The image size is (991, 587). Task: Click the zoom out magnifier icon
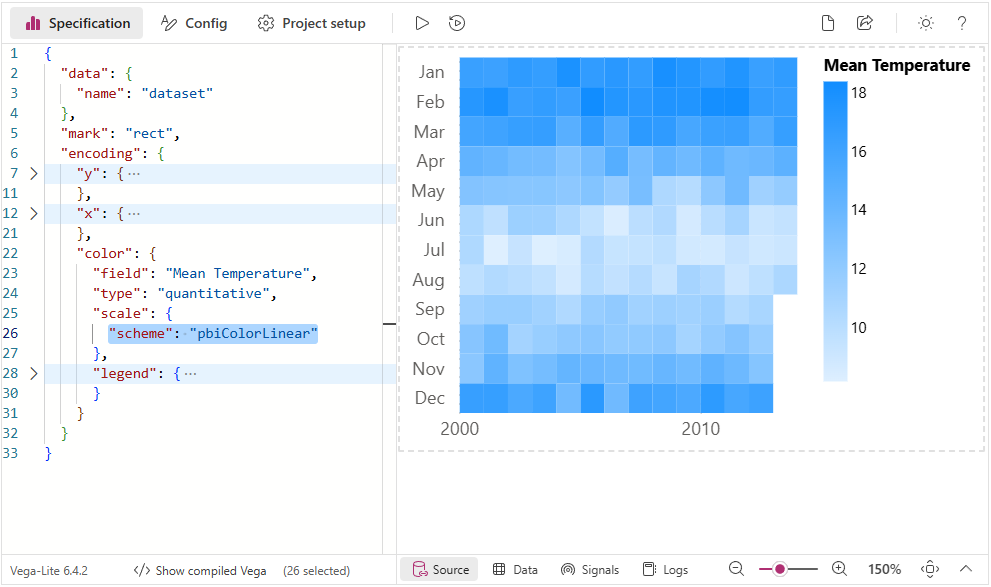click(736, 569)
